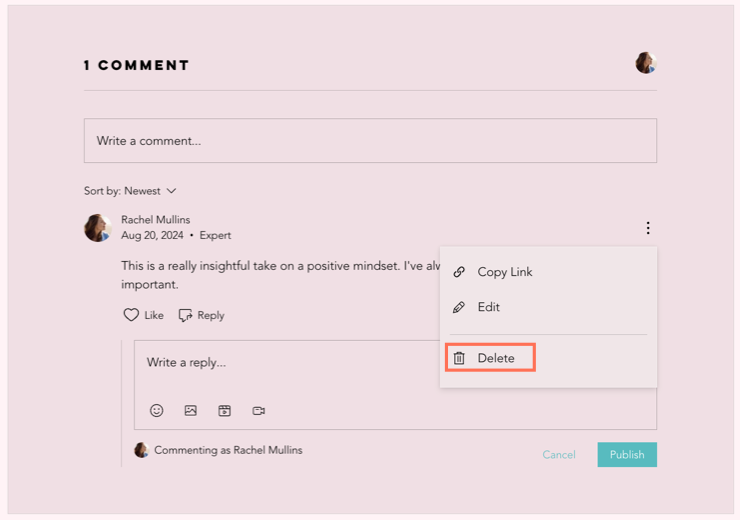Click the video camera icon in reply box
The image size is (740, 520).
(x=259, y=410)
